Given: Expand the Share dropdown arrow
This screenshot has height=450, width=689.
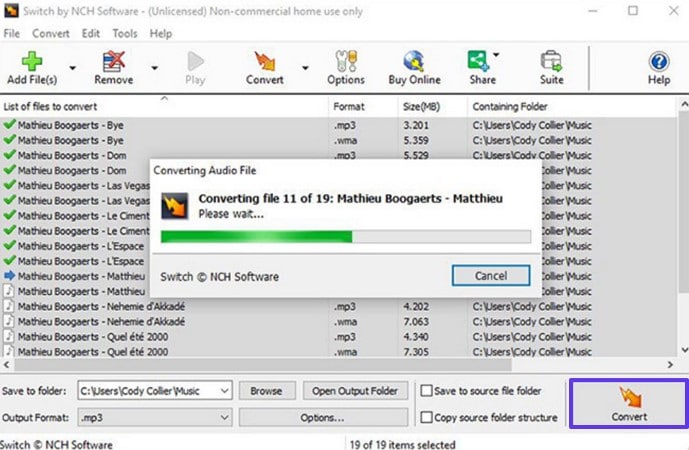Looking at the screenshot, I should click(x=496, y=55).
